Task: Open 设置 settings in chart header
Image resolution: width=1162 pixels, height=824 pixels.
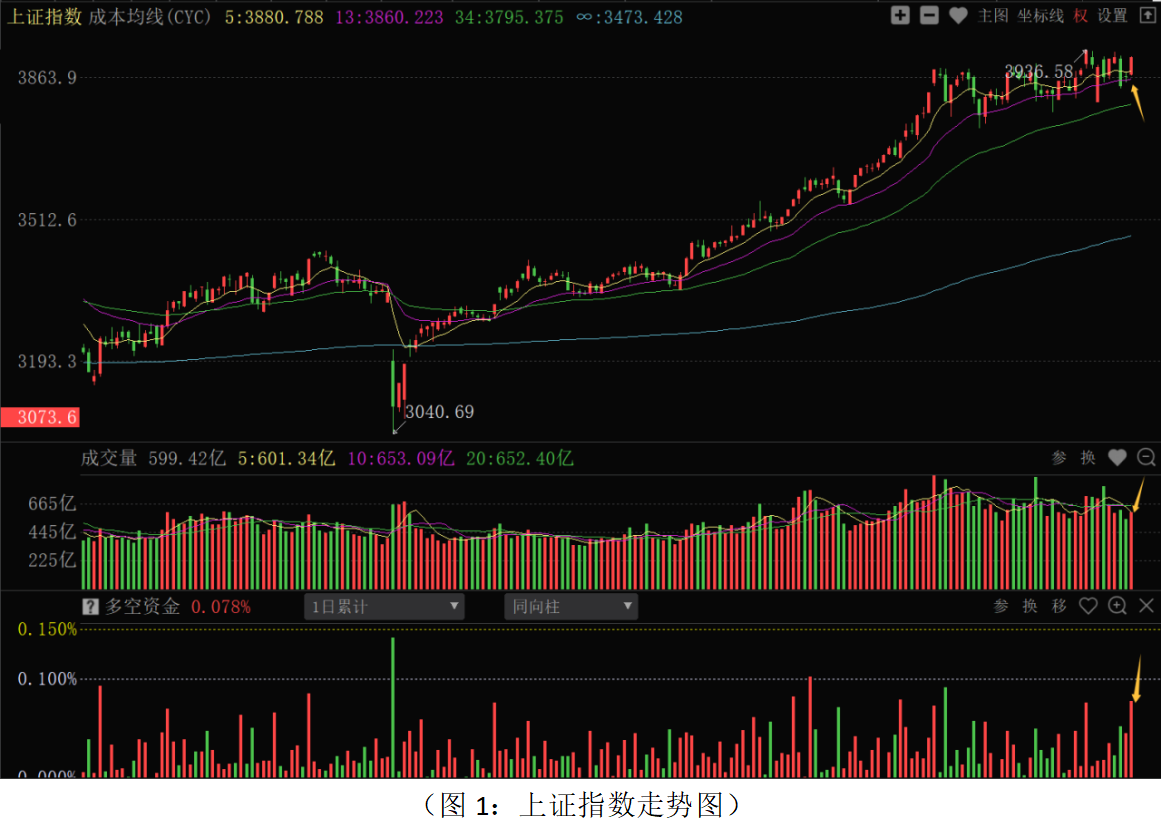Action: pyautogui.click(x=1112, y=15)
